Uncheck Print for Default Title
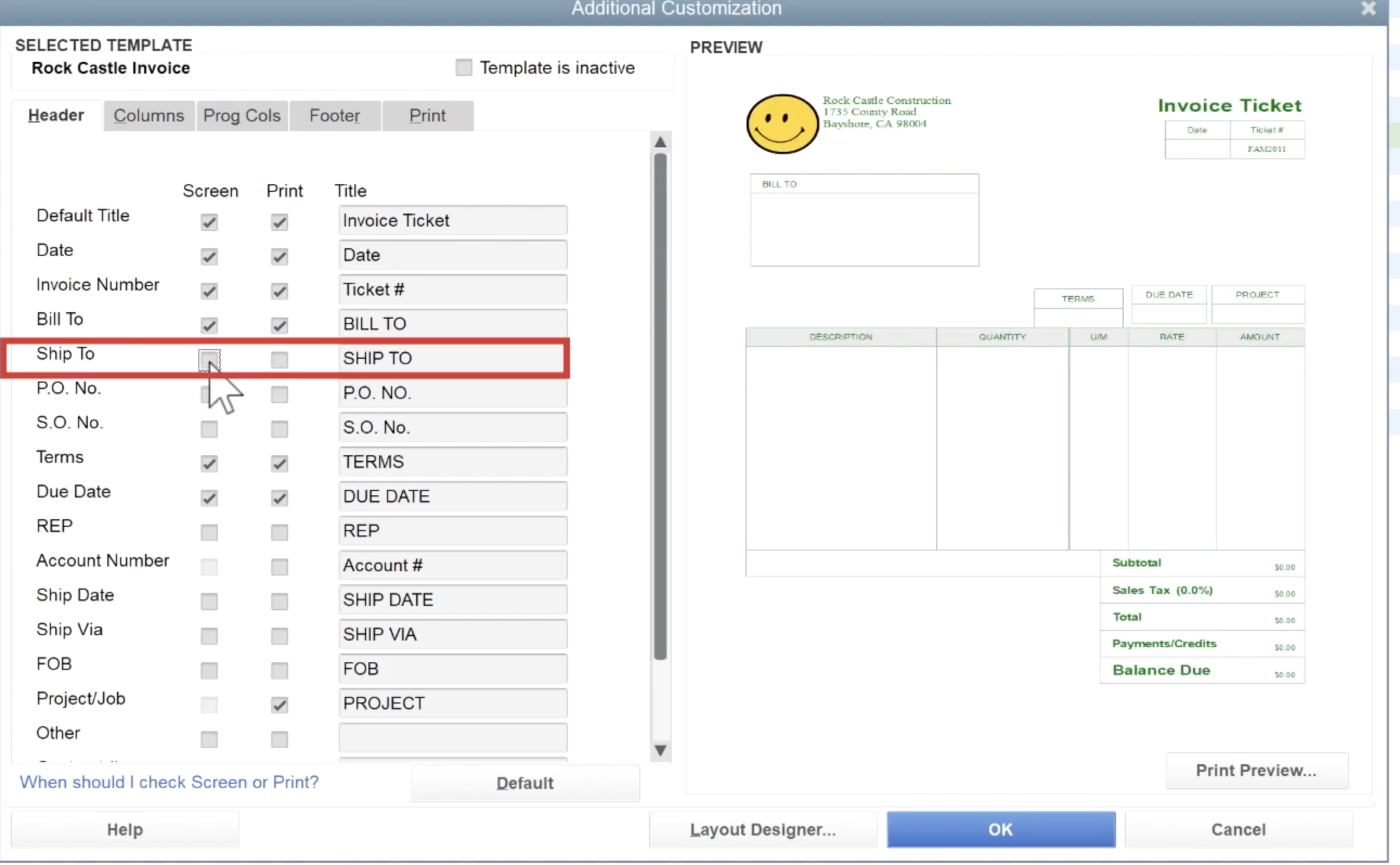 280,222
